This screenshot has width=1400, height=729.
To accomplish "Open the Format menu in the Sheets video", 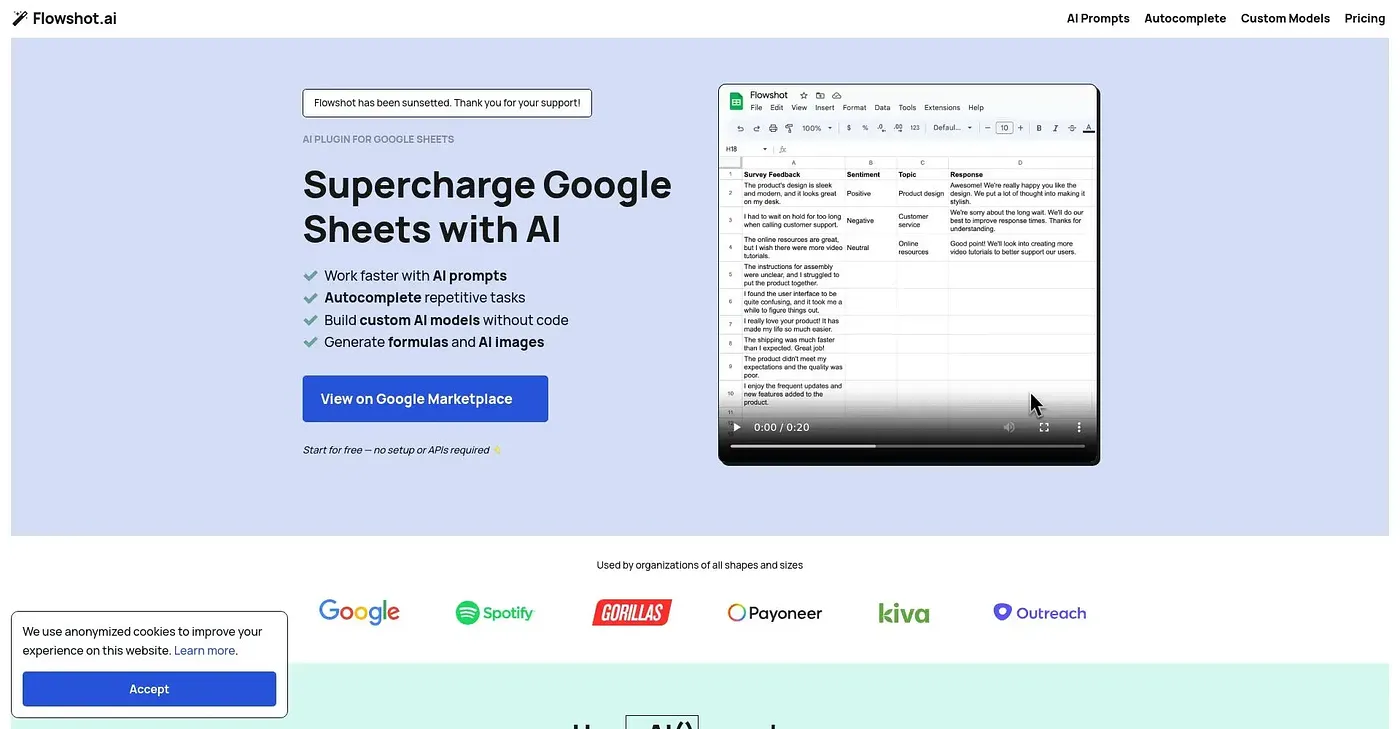I will tap(854, 108).
